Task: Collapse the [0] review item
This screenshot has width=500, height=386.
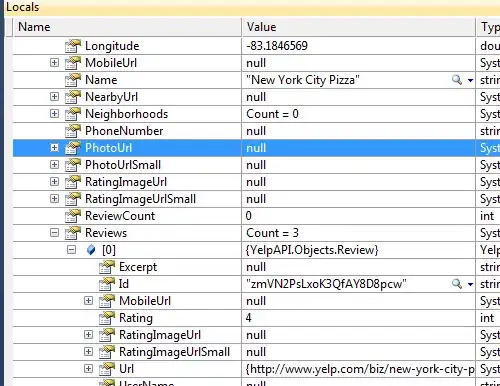Action: click(x=71, y=249)
